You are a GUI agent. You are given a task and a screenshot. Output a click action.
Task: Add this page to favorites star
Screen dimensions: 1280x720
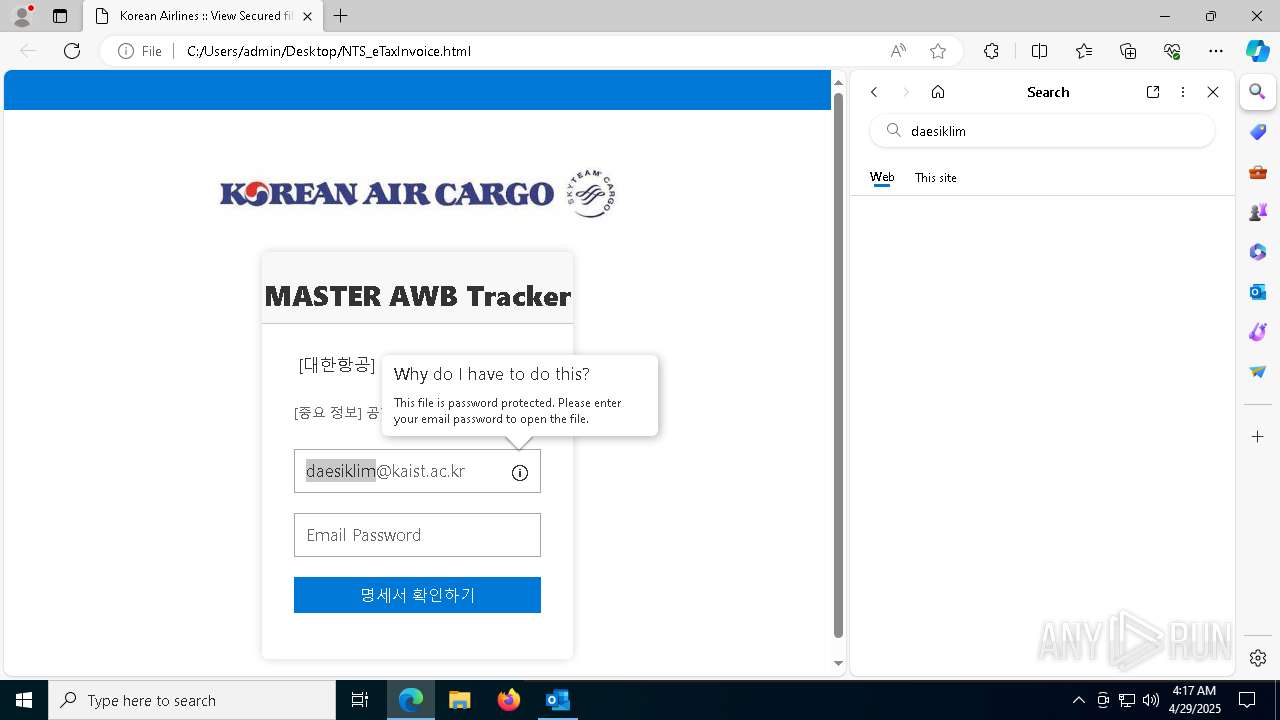click(938, 51)
